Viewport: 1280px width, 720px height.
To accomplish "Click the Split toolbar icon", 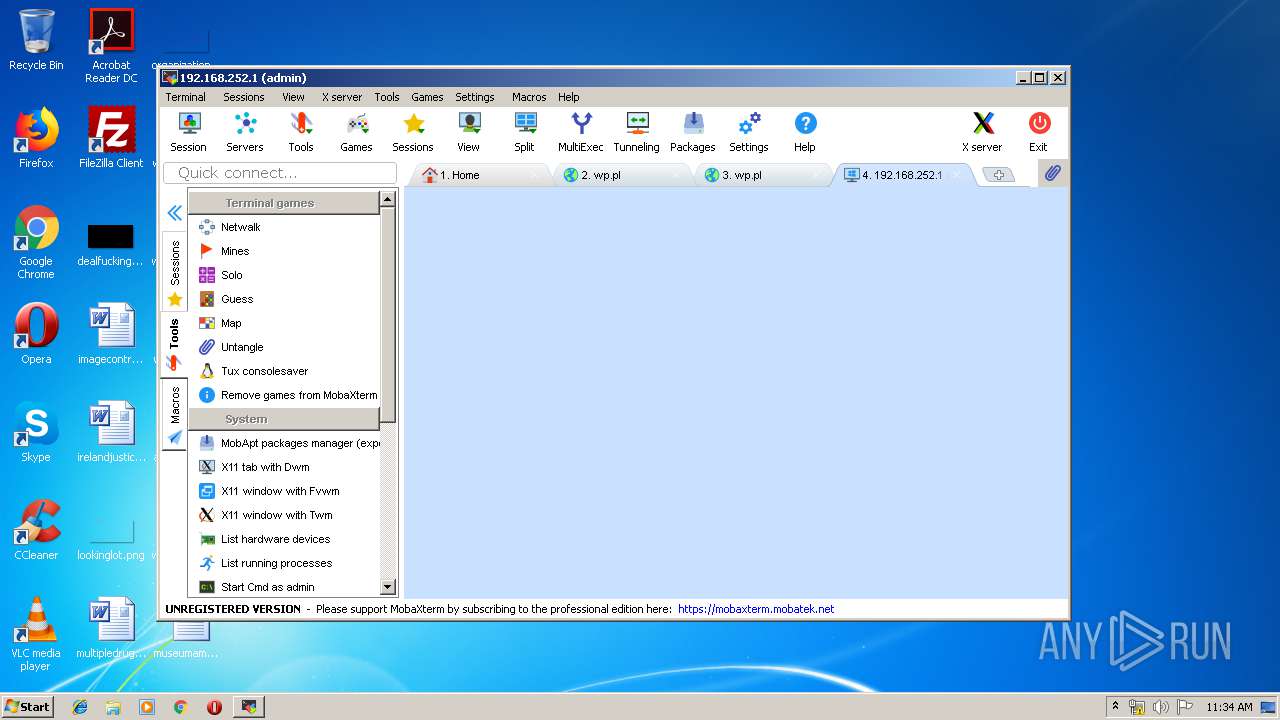I will click(525, 132).
